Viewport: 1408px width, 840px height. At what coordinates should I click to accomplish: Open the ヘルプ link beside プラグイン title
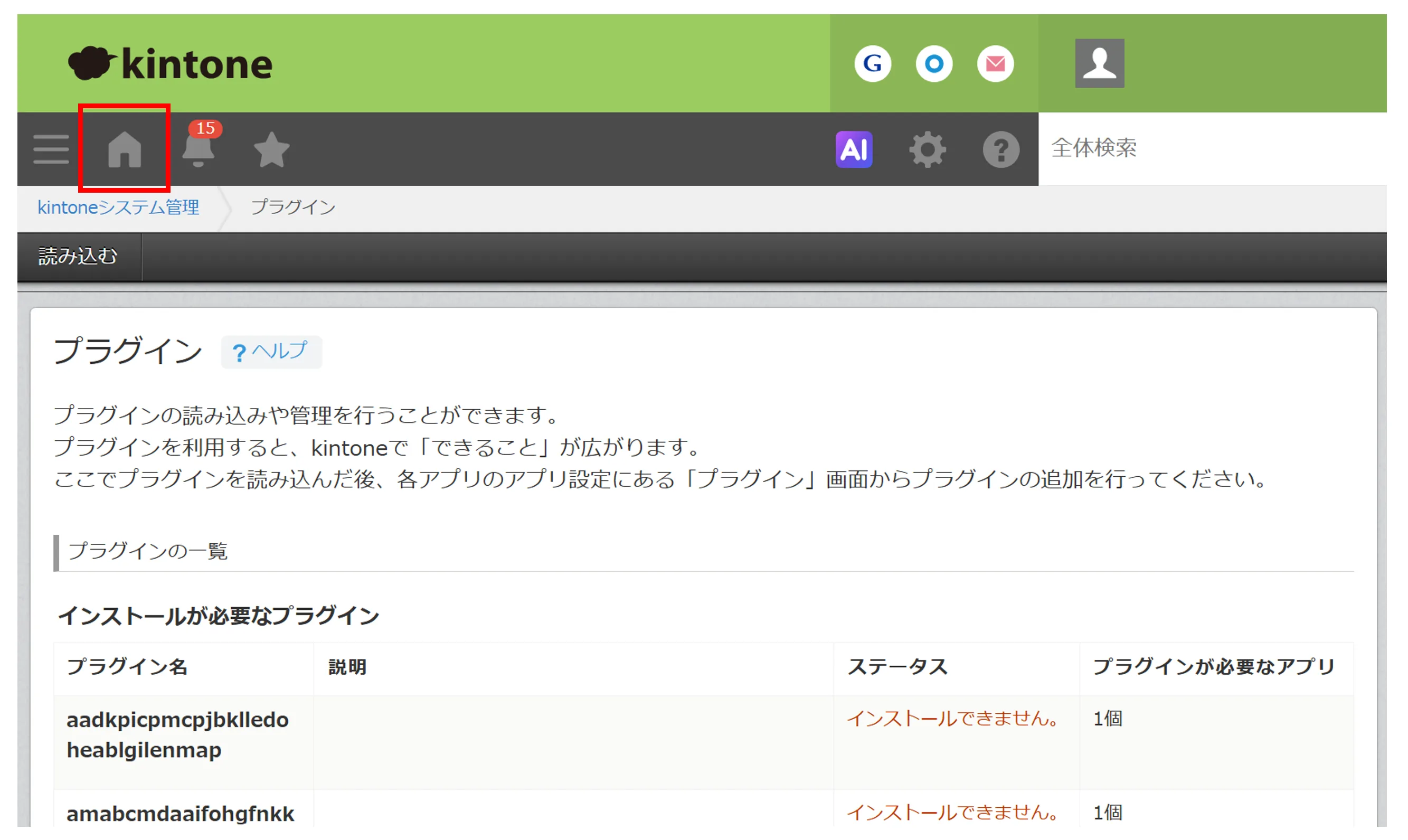pyautogui.click(x=271, y=352)
